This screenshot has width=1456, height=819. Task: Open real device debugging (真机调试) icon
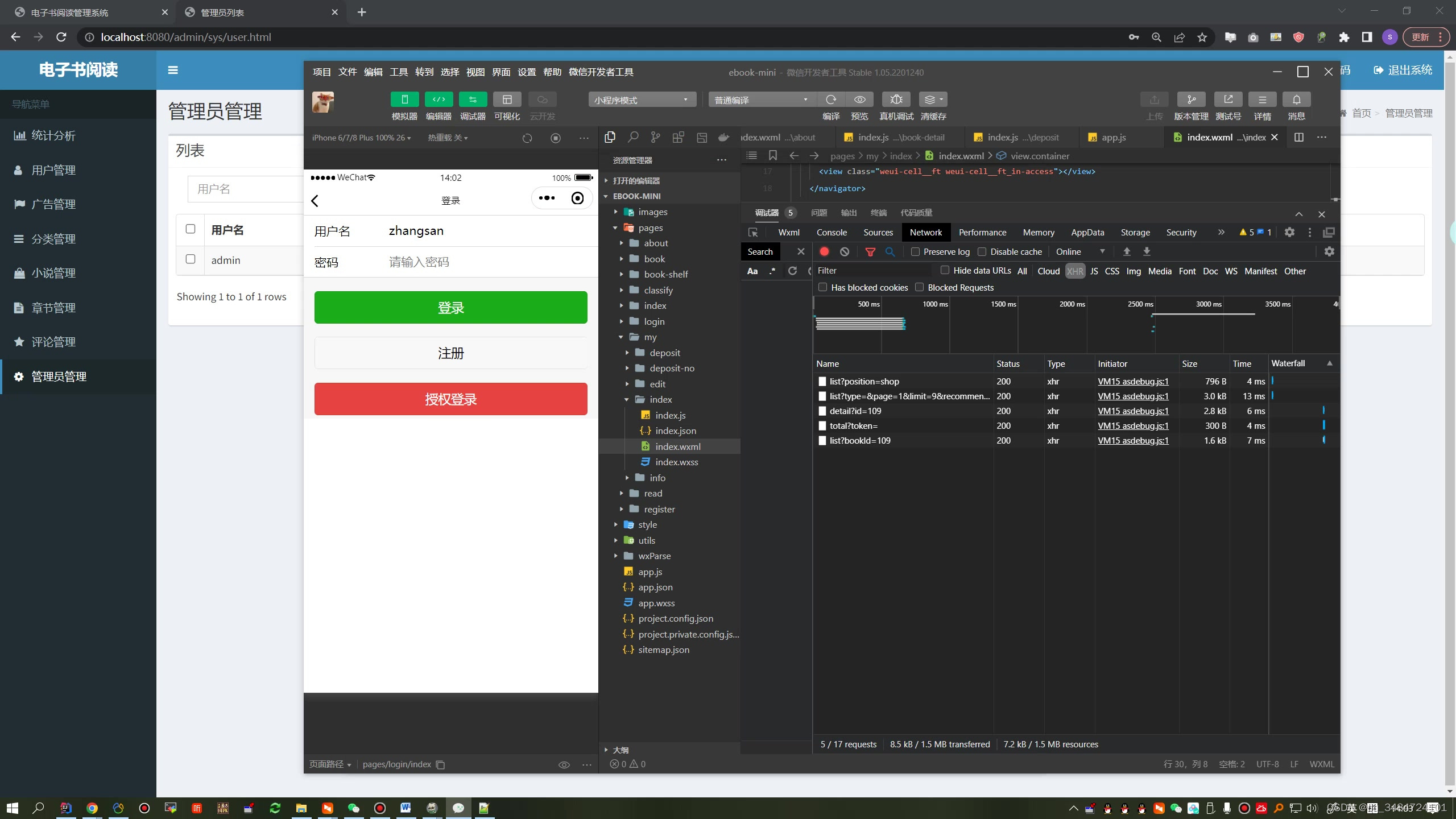[x=896, y=100]
